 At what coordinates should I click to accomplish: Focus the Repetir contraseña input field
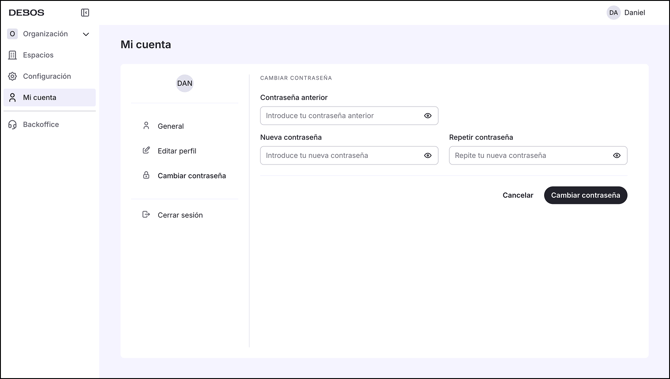pos(538,156)
